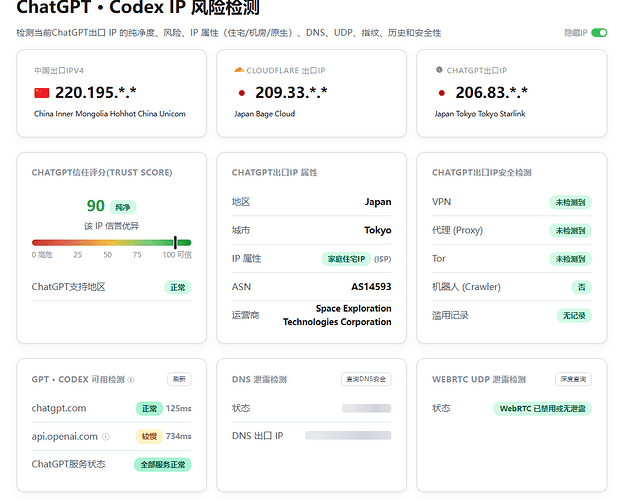This screenshot has width=643, height=500.
Task: Click the 深度查询 button
Action: 573,379
